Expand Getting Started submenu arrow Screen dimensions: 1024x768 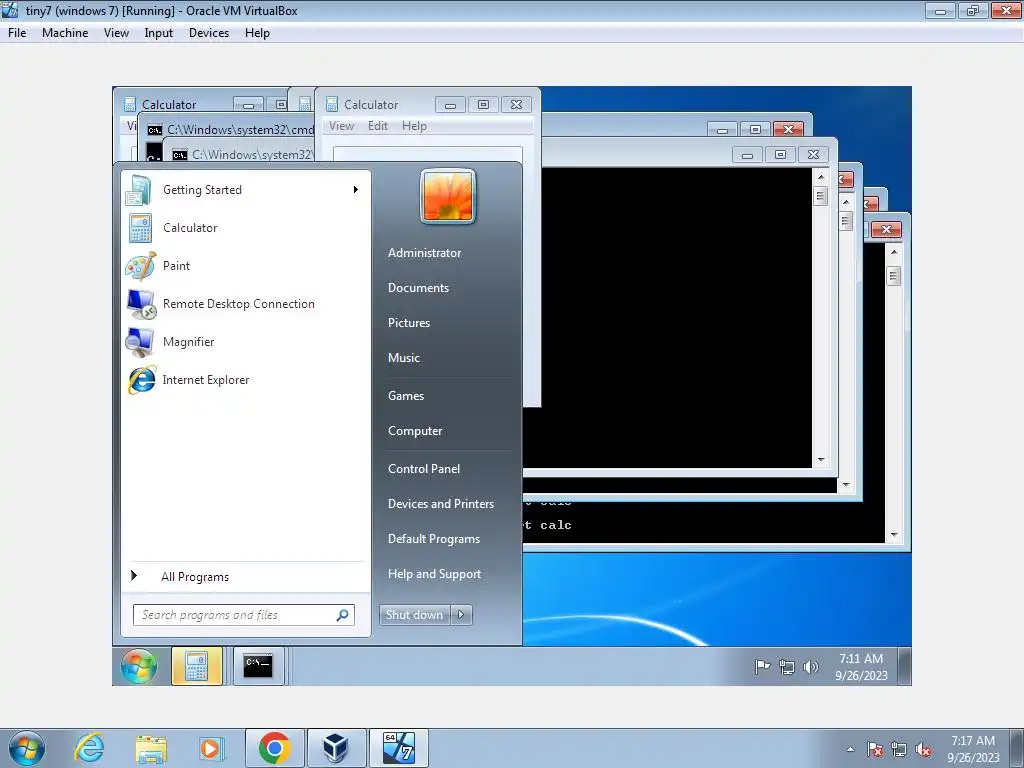355,190
